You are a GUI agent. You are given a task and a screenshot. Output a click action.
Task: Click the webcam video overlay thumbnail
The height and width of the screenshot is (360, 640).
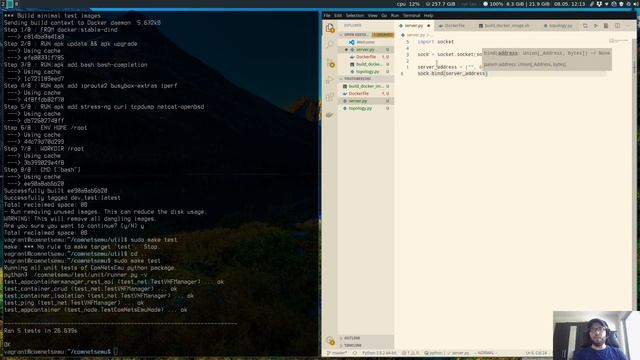596,336
